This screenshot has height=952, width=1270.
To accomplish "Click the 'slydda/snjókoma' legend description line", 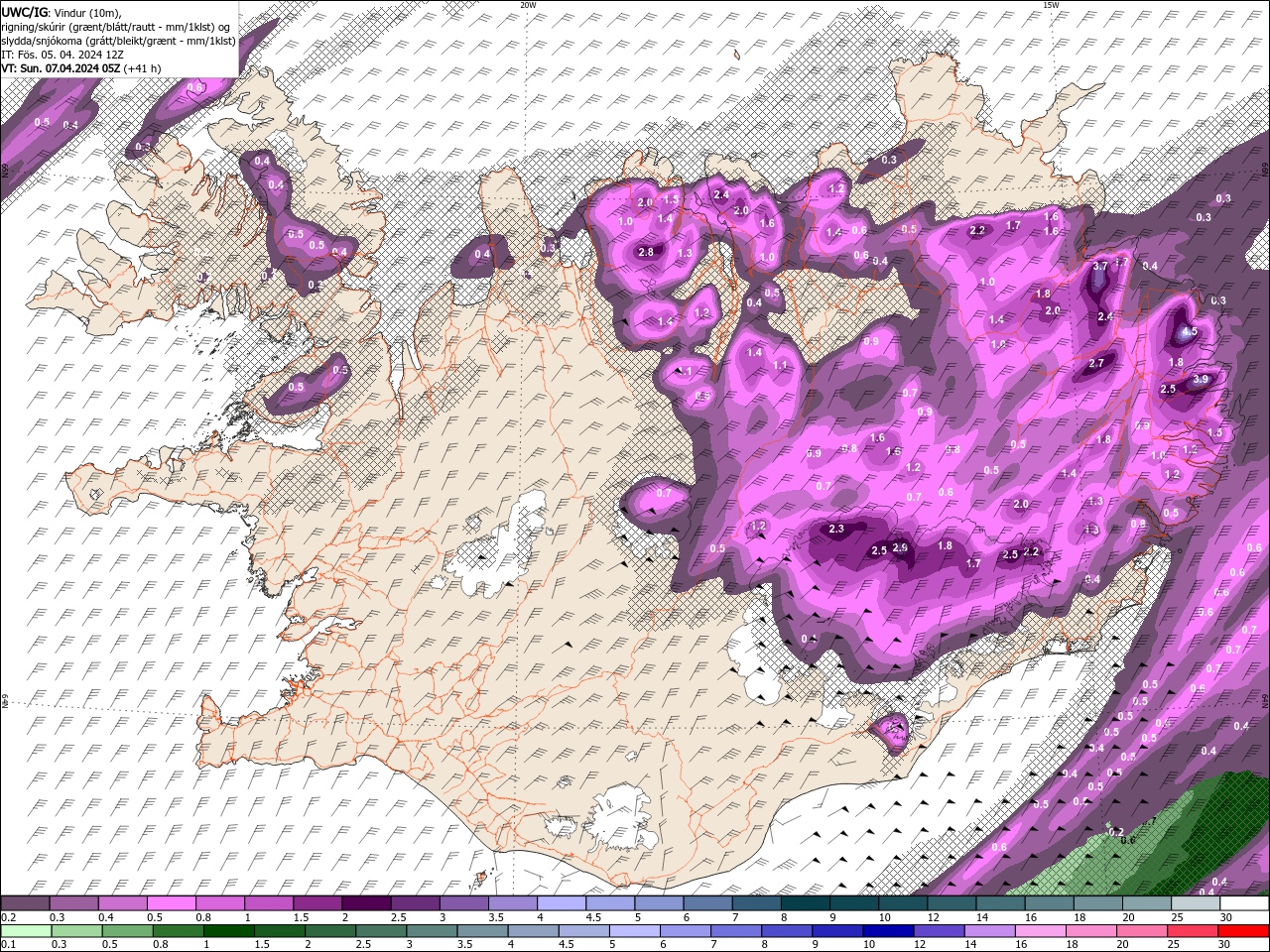I will point(118,41).
